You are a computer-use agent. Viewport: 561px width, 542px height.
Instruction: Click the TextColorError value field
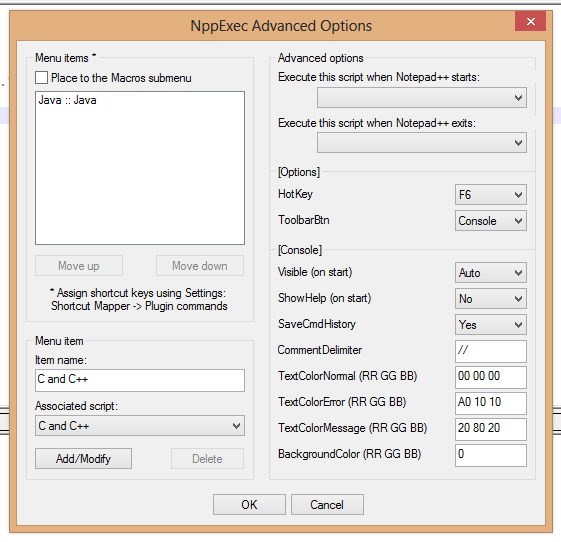pos(491,403)
